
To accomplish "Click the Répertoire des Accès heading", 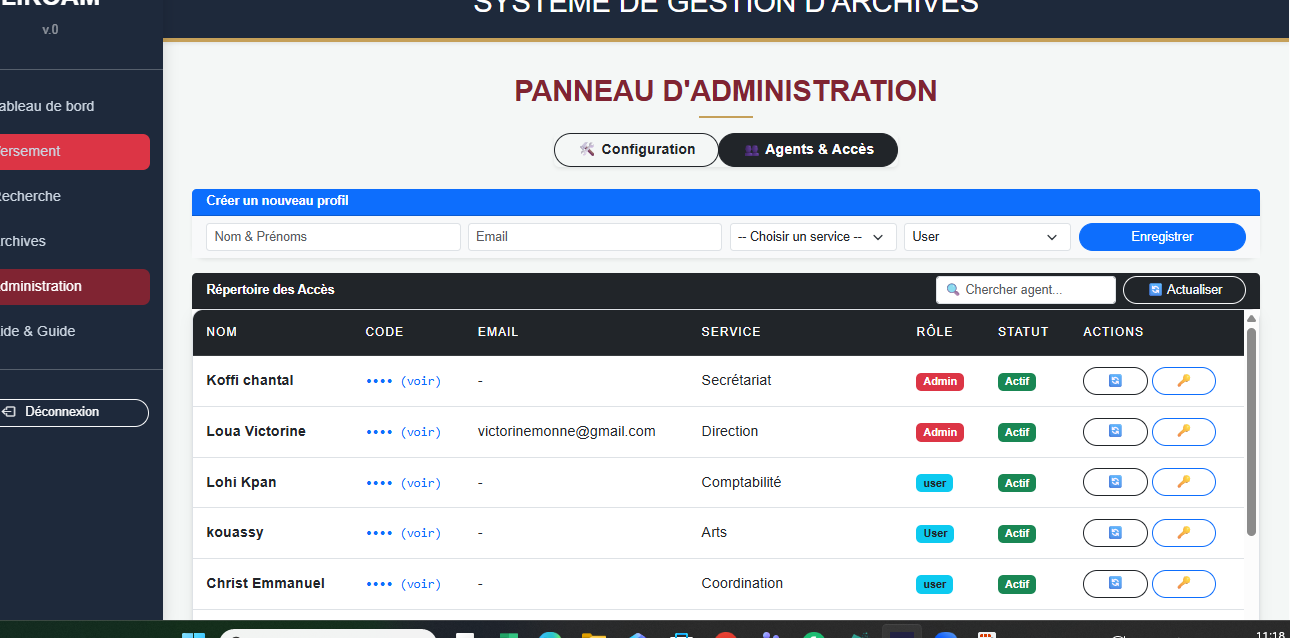I will point(270,290).
